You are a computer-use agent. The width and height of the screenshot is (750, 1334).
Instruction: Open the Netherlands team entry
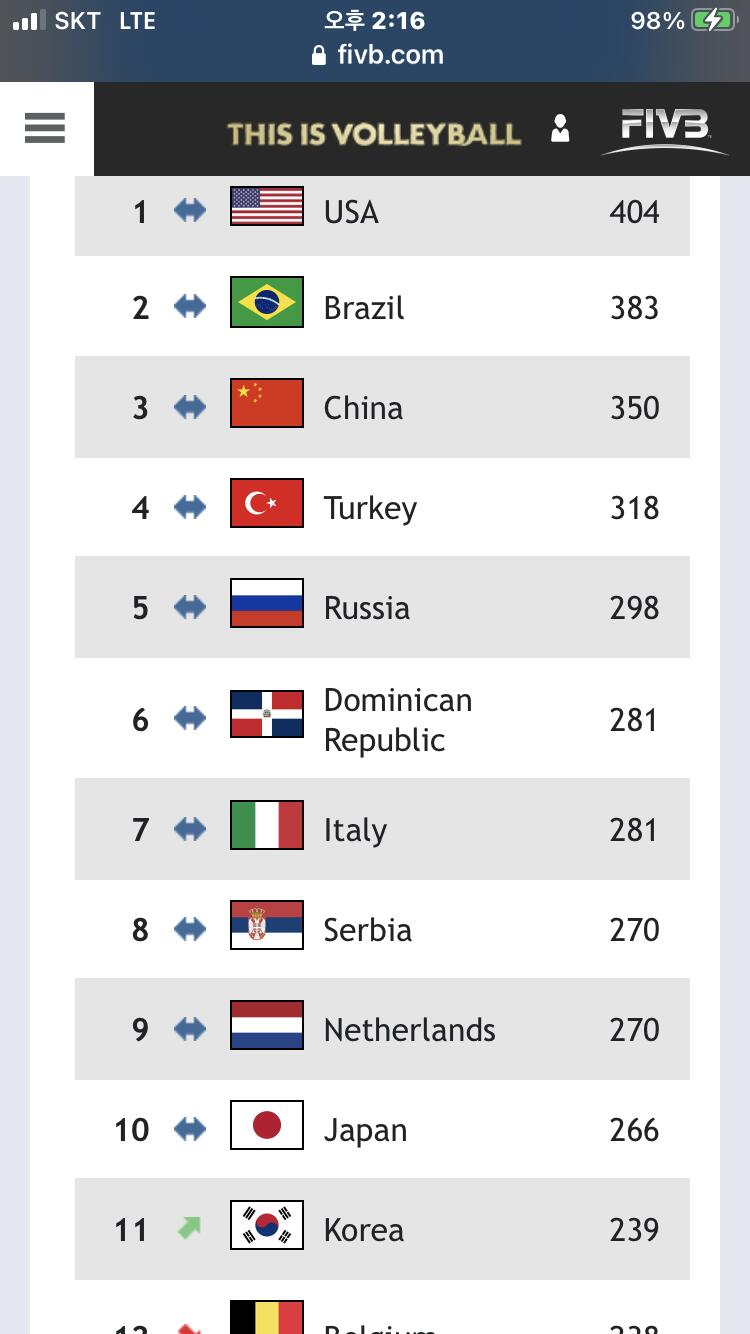coord(409,1030)
